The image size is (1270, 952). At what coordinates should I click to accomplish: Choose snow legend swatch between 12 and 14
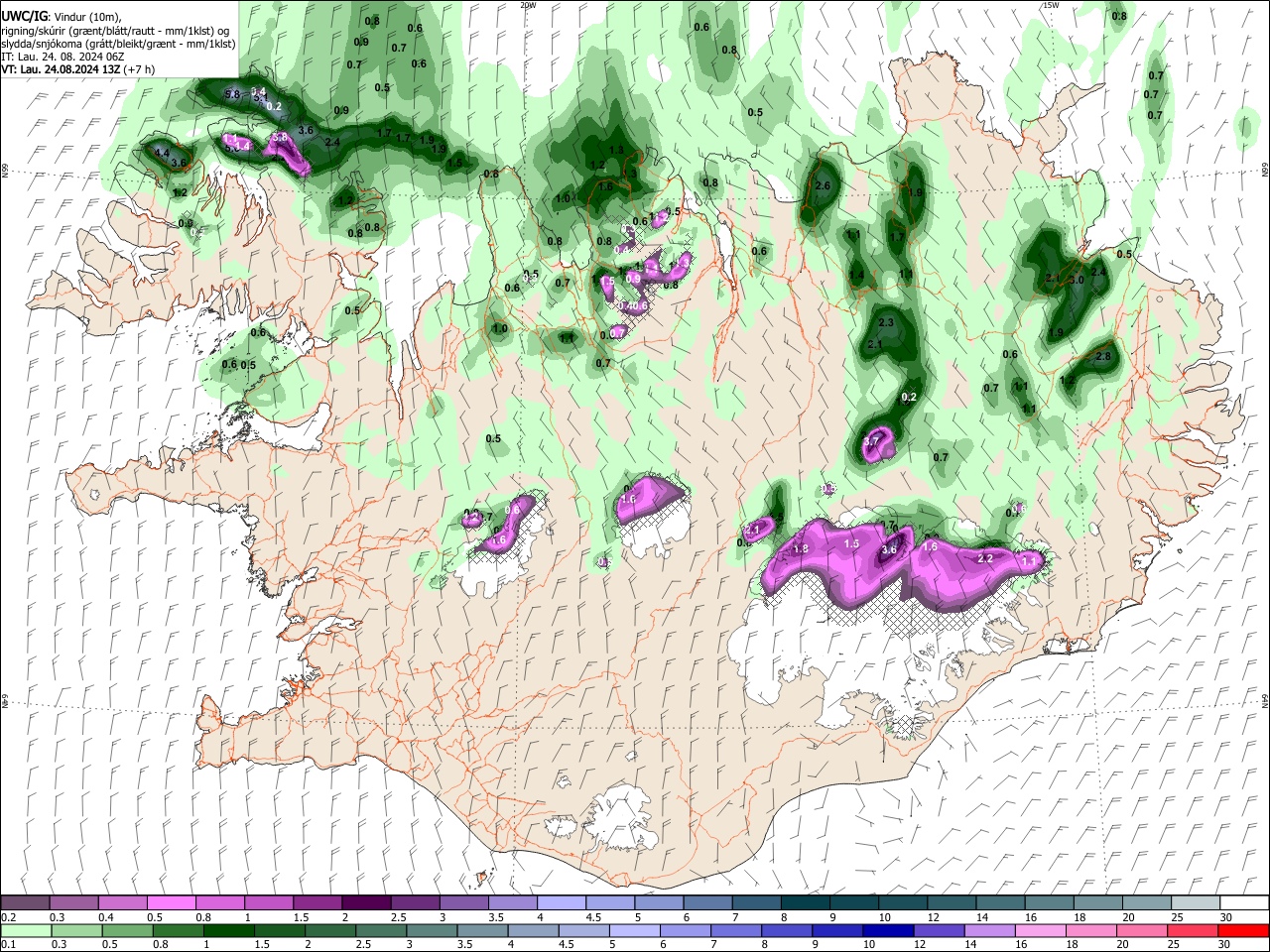coord(952,902)
